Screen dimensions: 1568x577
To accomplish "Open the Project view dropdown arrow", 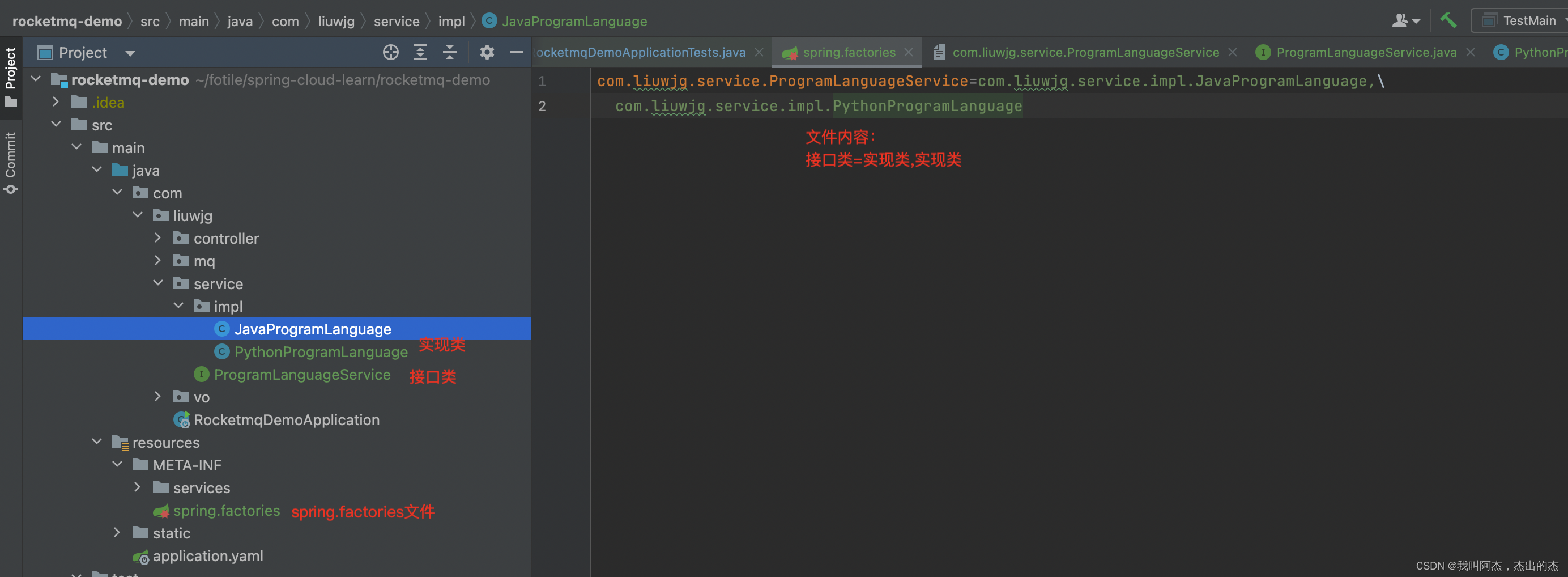I will tap(130, 53).
